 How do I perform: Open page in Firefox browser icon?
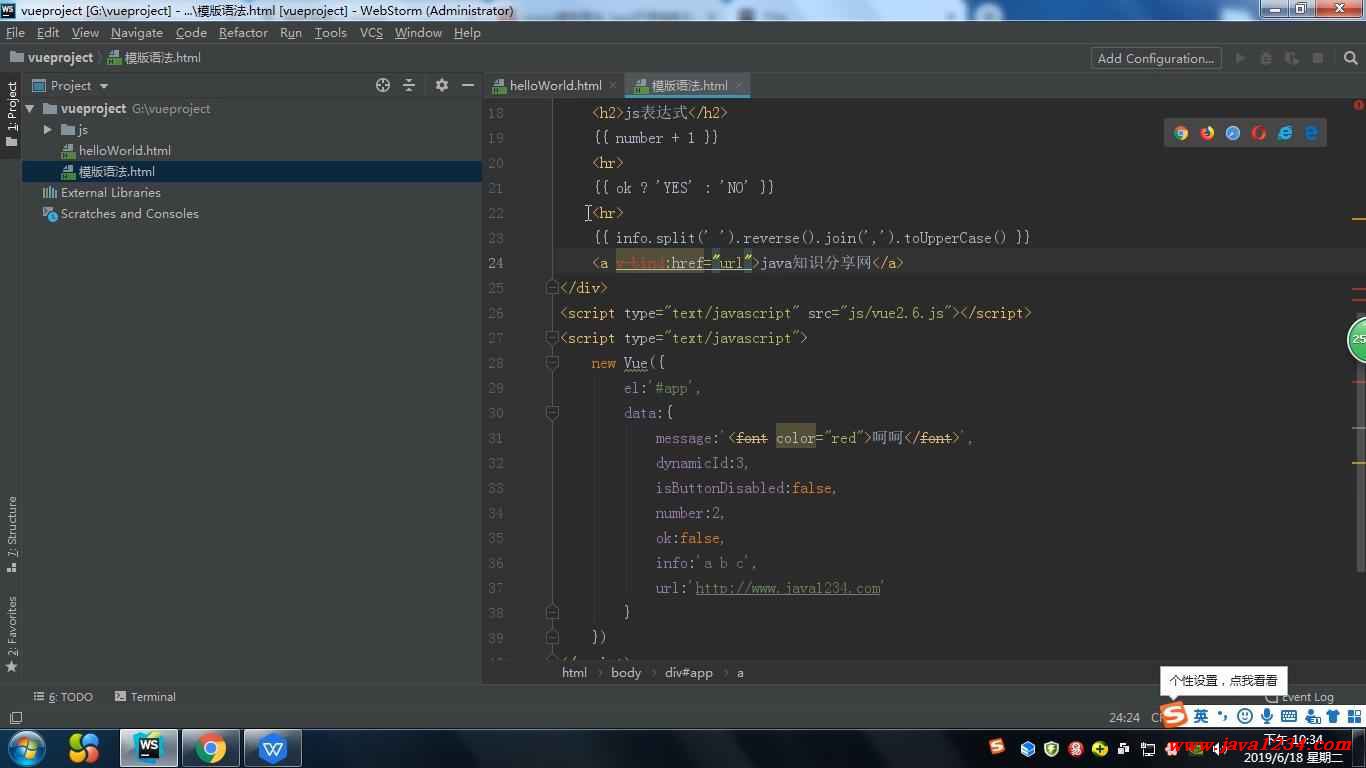[1207, 133]
